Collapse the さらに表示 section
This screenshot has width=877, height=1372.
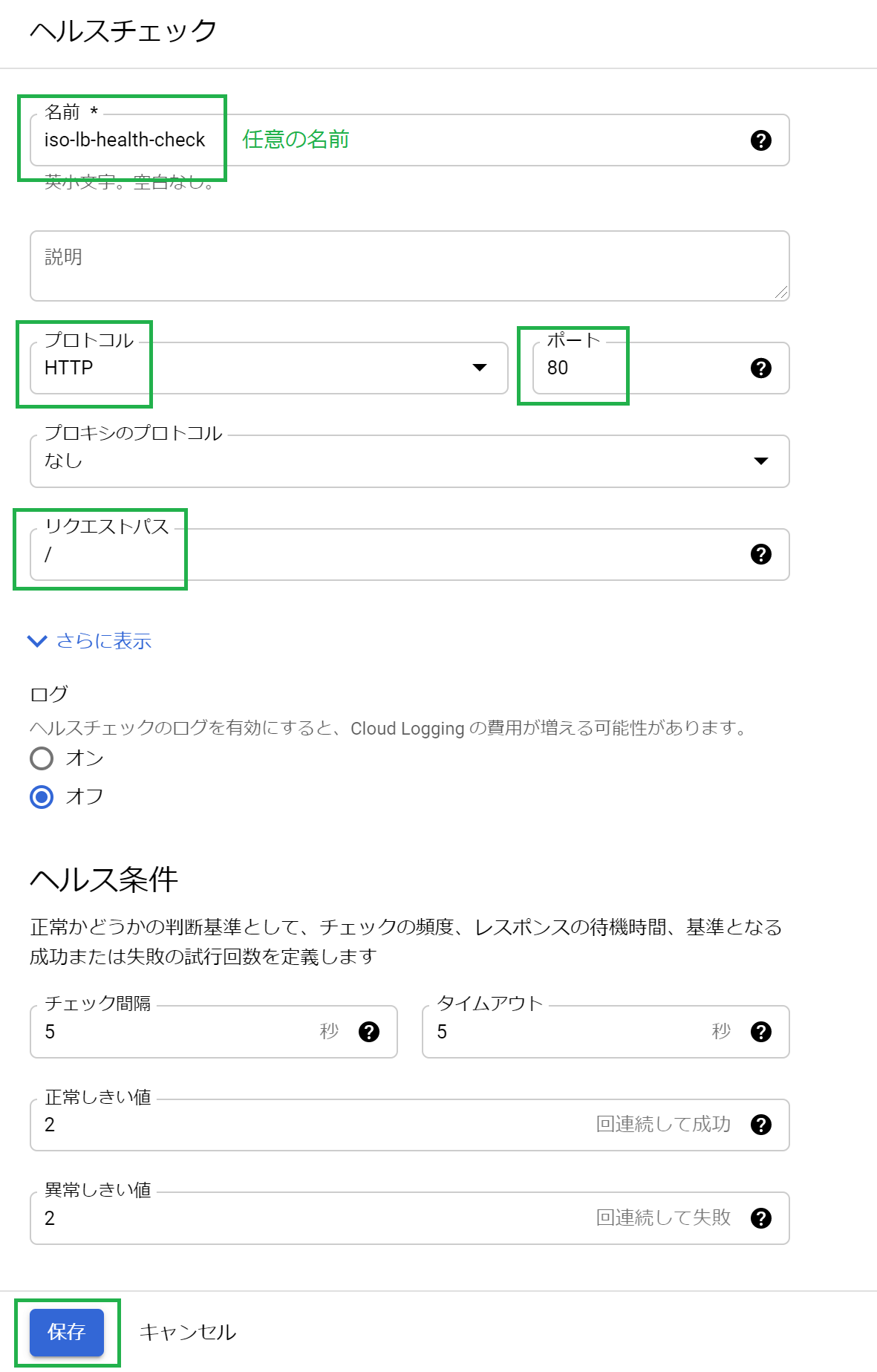(91, 640)
